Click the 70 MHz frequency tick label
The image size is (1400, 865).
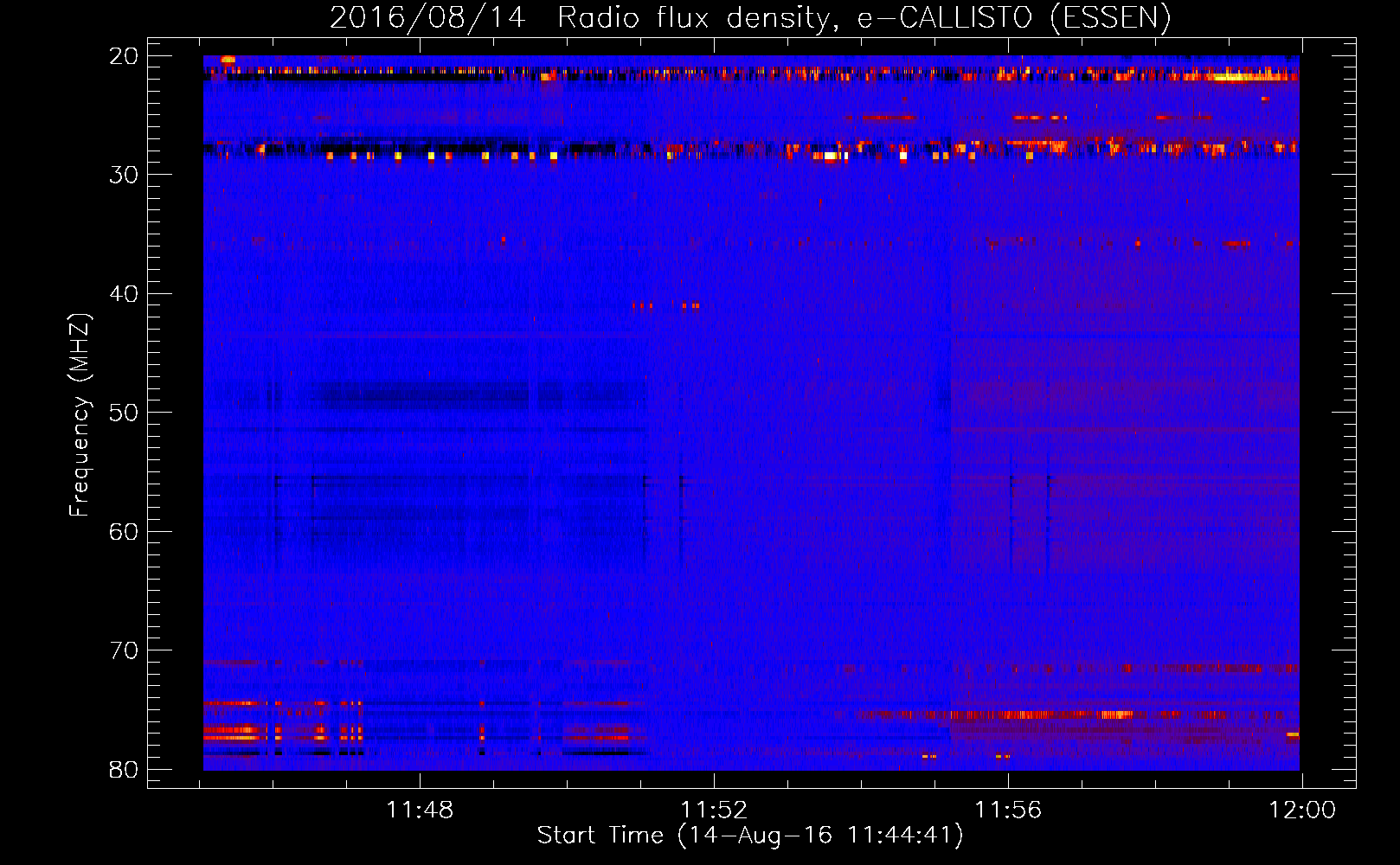coord(124,650)
